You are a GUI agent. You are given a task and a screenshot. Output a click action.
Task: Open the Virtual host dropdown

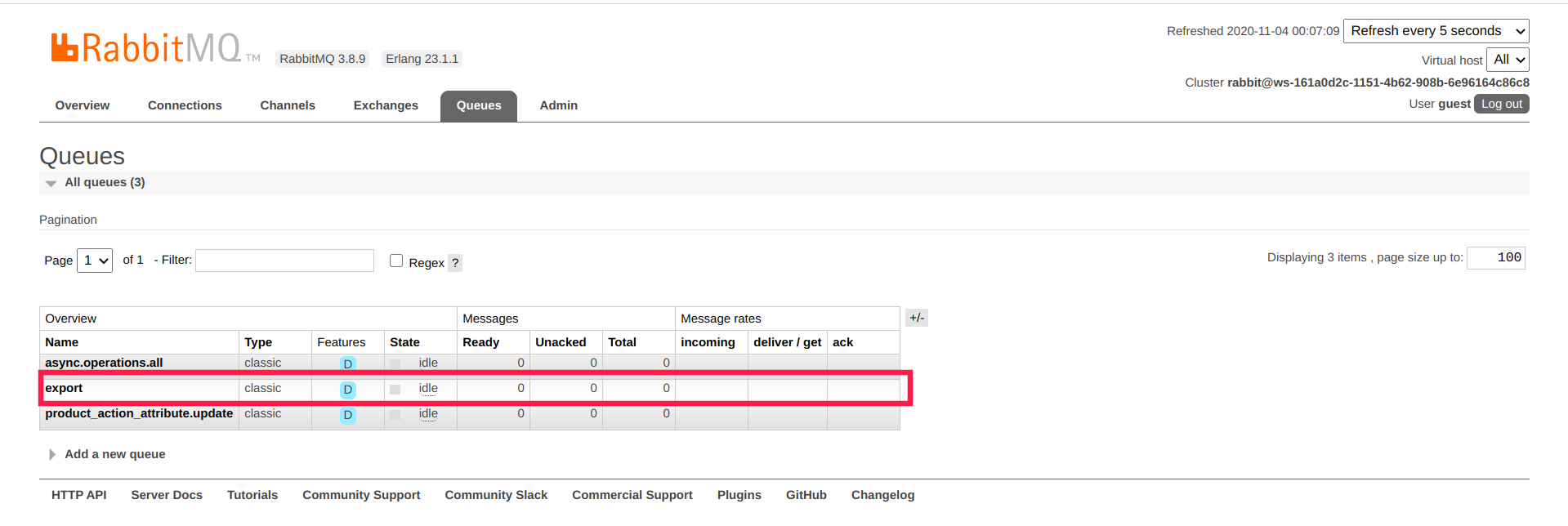(1507, 60)
